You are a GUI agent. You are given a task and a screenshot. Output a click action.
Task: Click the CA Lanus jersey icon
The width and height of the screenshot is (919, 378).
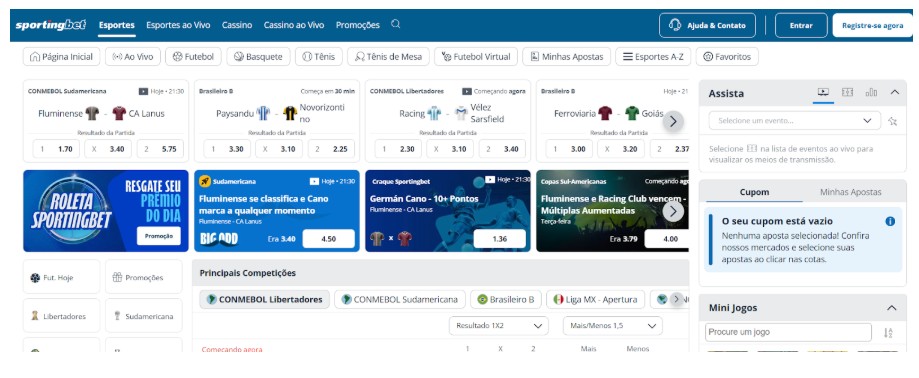click(120, 113)
